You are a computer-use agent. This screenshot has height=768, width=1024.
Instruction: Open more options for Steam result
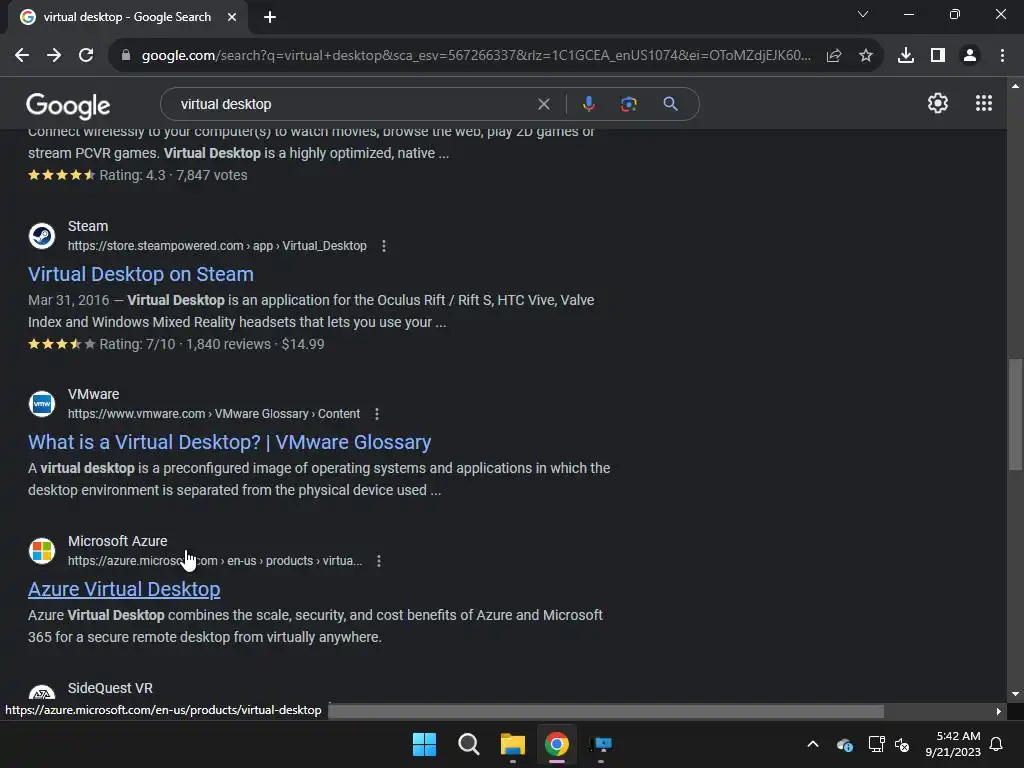(x=384, y=246)
